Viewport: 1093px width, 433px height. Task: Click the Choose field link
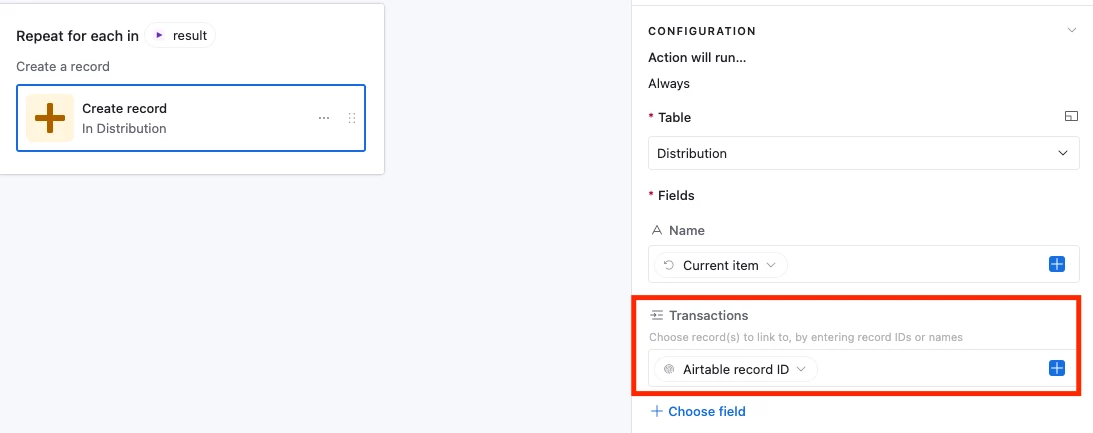coord(706,411)
